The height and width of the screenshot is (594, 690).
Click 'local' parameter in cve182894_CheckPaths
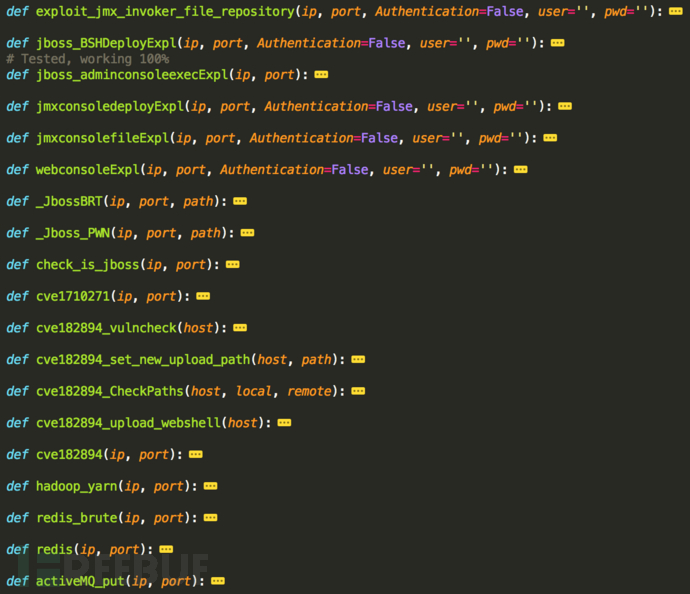pos(253,392)
